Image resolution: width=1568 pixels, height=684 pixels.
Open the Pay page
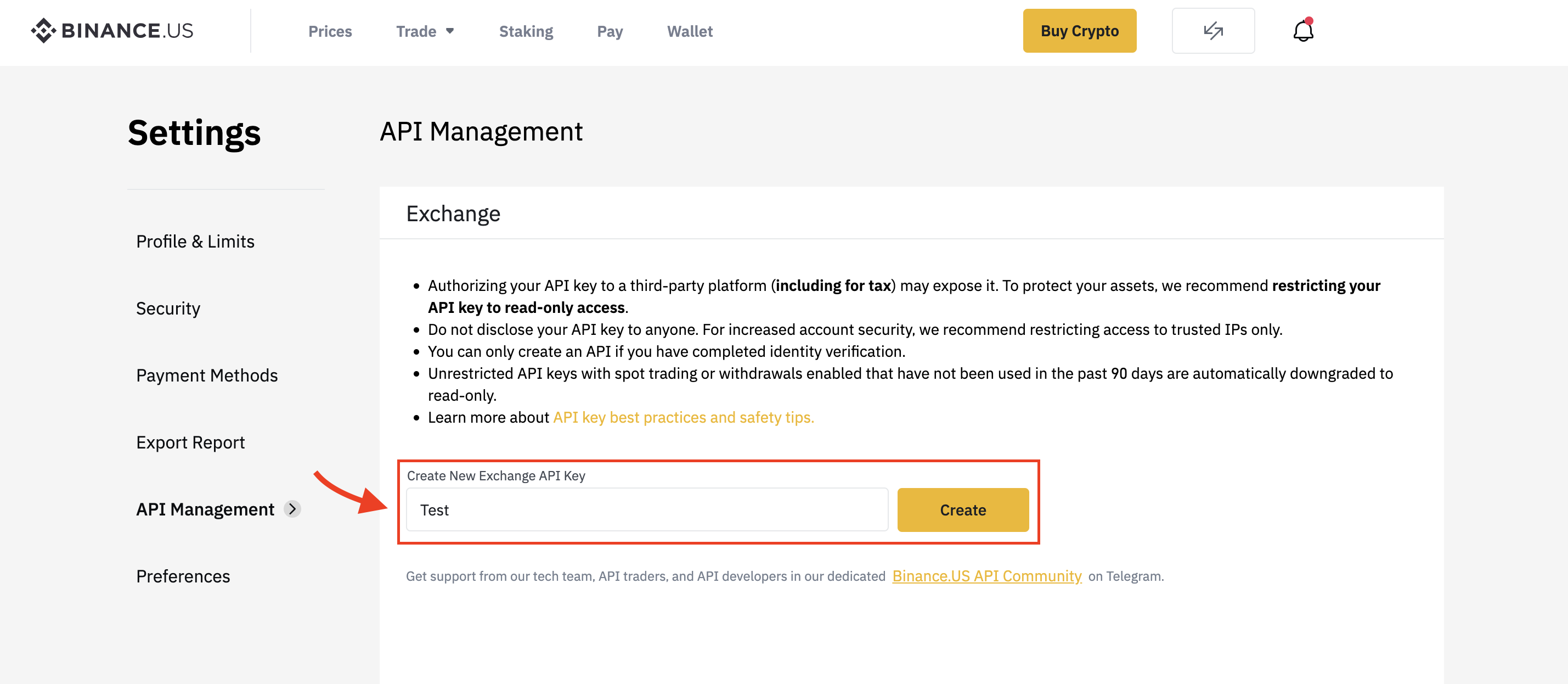tap(610, 31)
